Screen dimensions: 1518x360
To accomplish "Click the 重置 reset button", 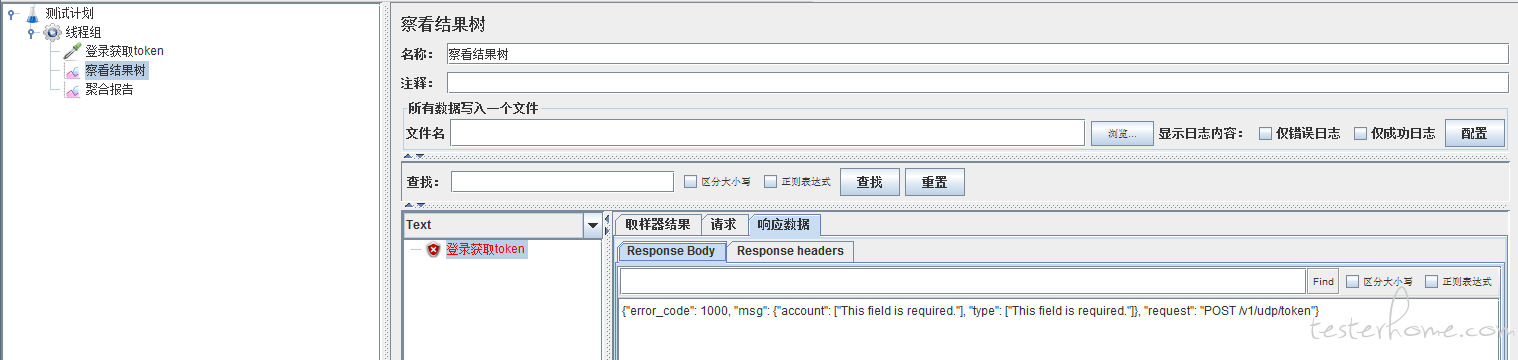I will 934,182.
